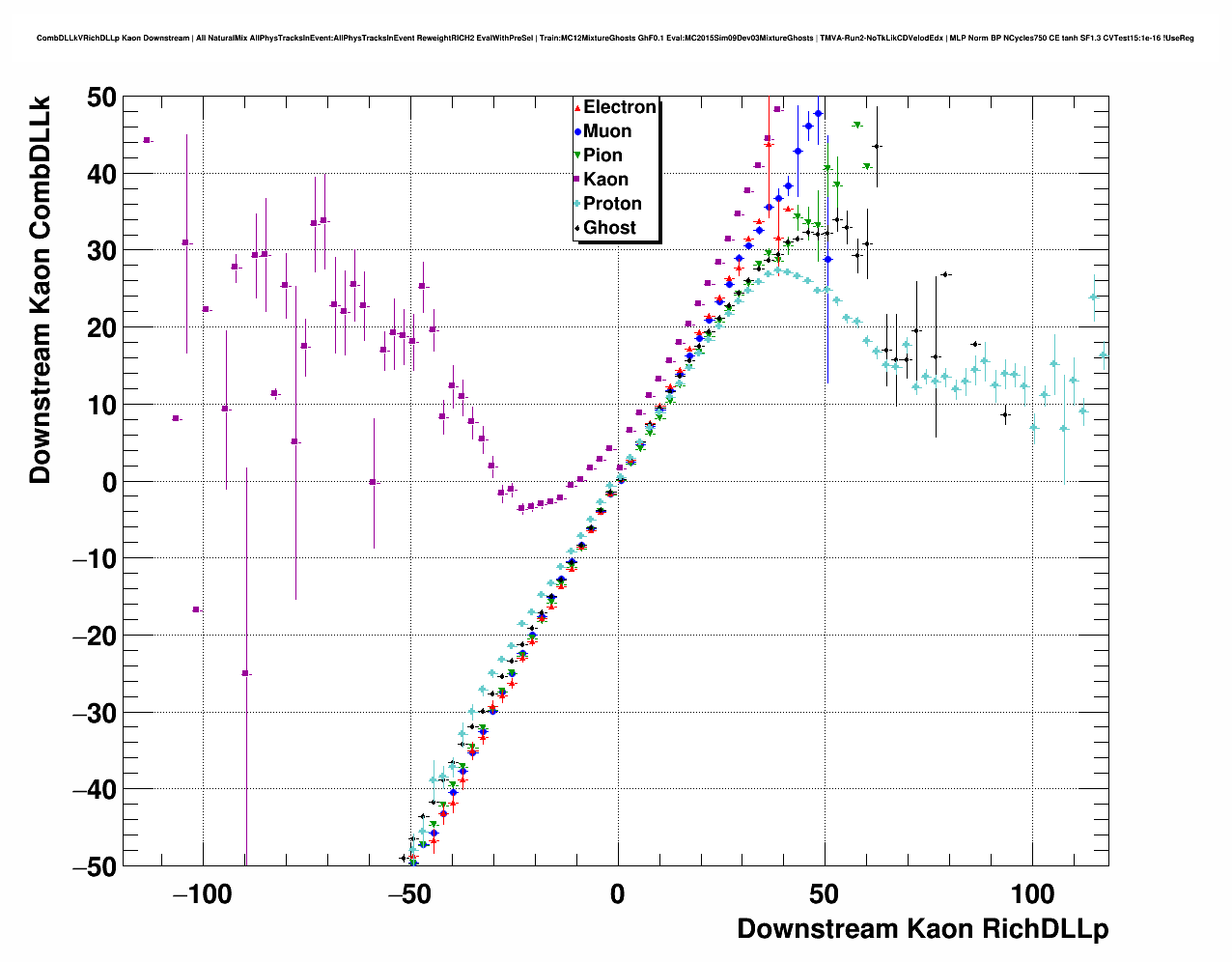
Task: Select the plot title text at top
Action: pos(615,39)
